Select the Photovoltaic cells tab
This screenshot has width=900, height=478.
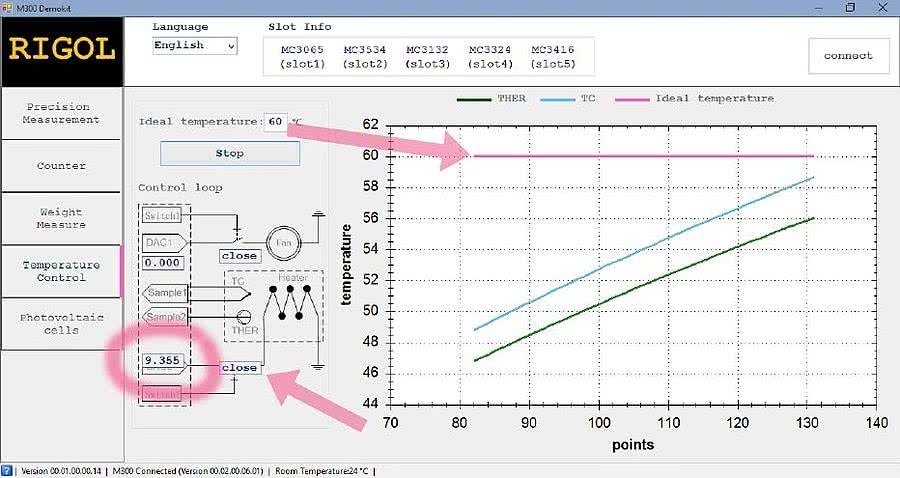coord(62,323)
